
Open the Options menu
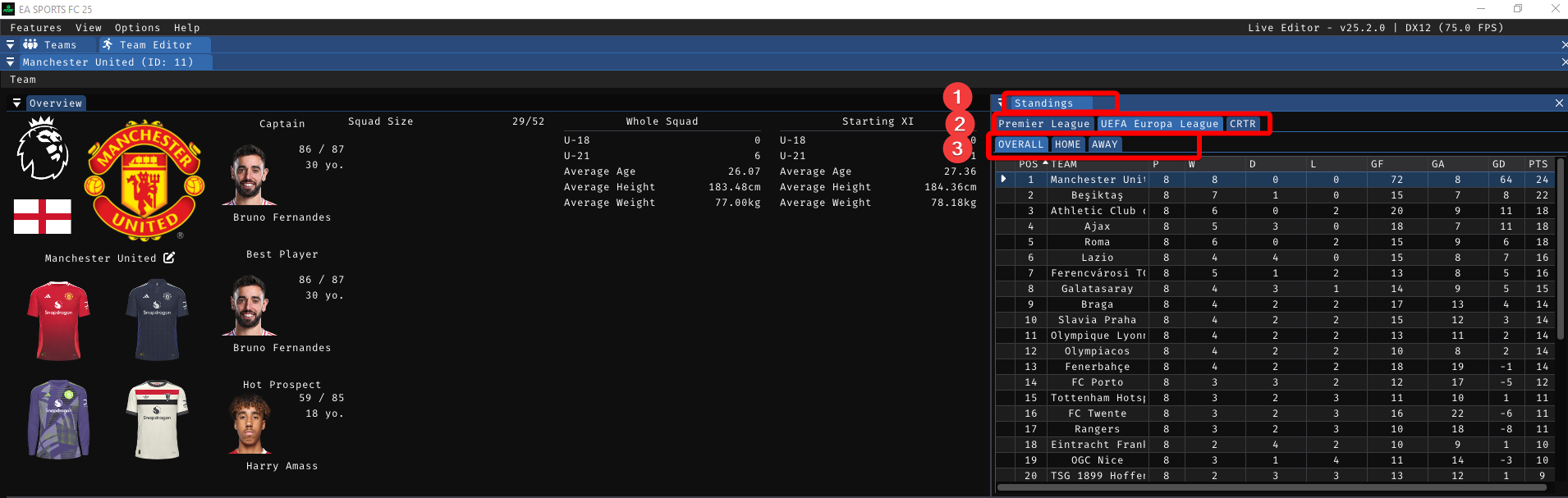pos(137,28)
